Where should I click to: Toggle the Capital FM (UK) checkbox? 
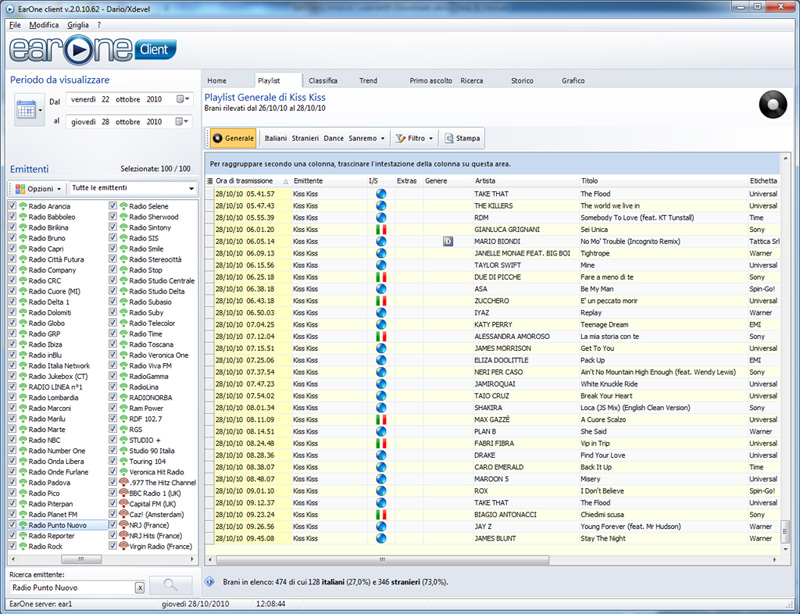(x=113, y=504)
